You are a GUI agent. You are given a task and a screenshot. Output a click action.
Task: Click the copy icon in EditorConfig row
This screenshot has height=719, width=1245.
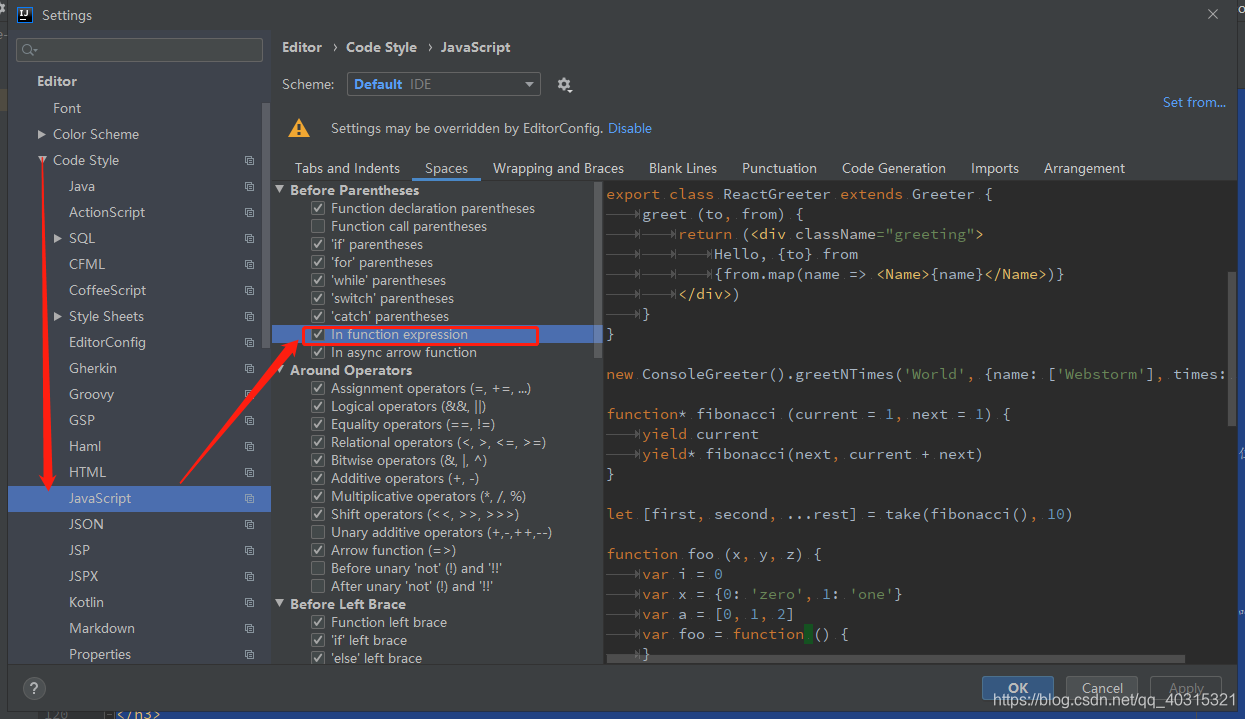pyautogui.click(x=249, y=342)
